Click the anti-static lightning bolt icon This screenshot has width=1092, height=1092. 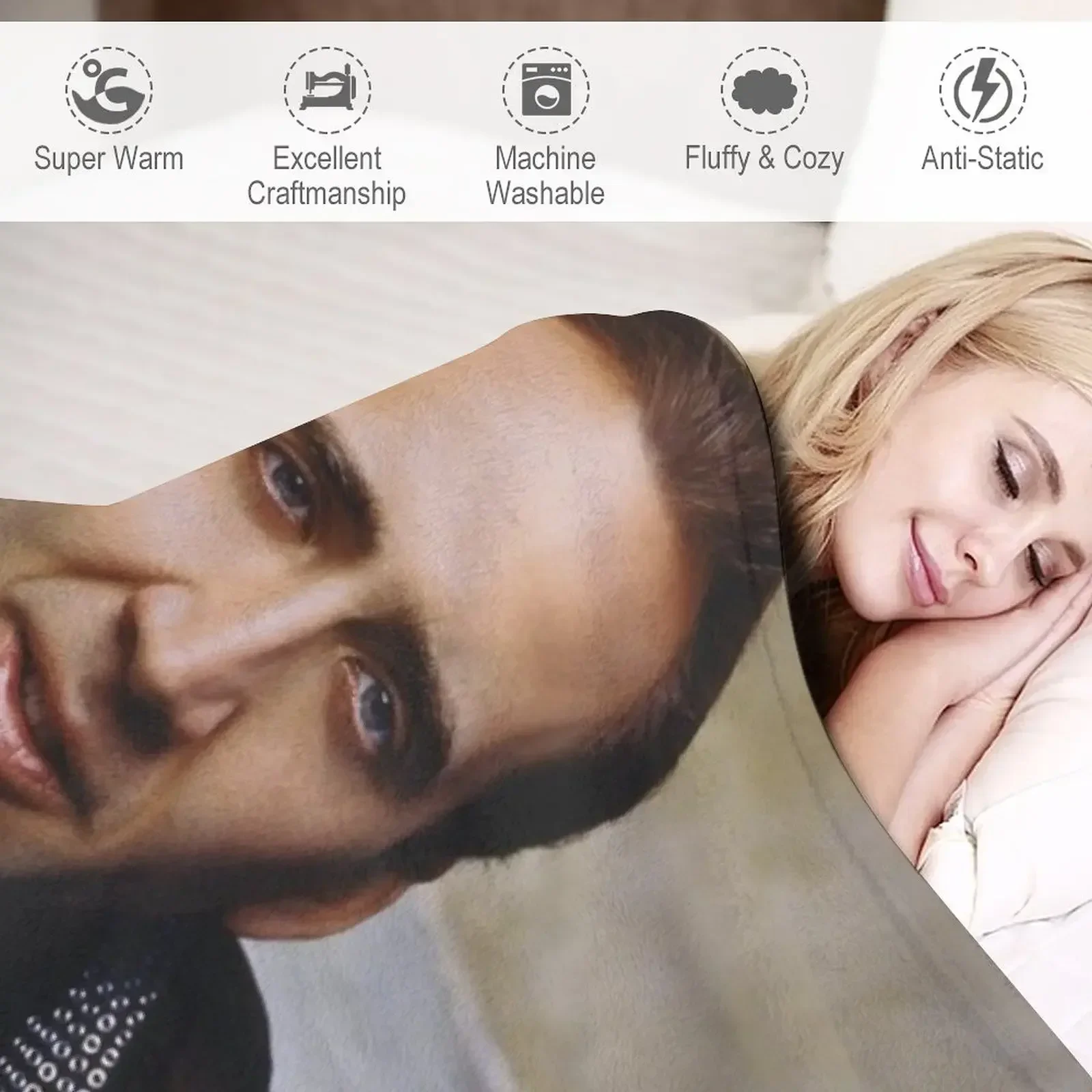[x=982, y=89]
